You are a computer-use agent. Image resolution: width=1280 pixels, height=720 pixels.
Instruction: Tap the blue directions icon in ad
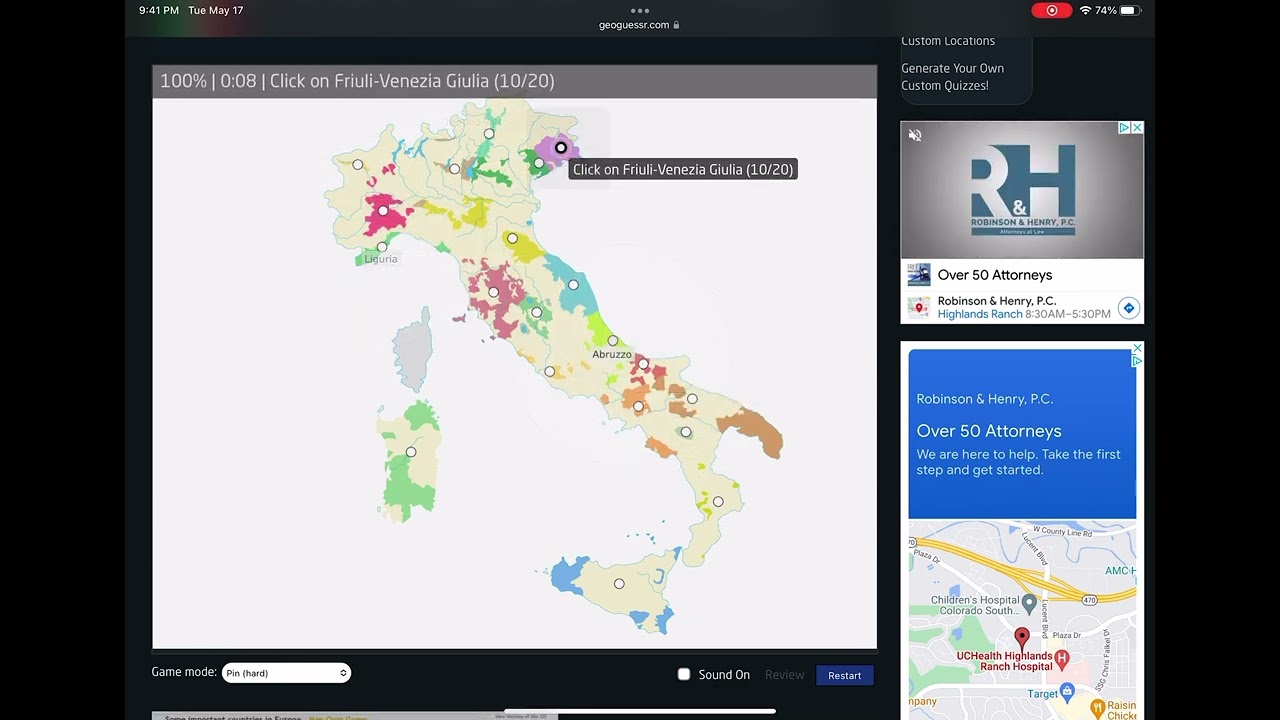click(x=1128, y=308)
